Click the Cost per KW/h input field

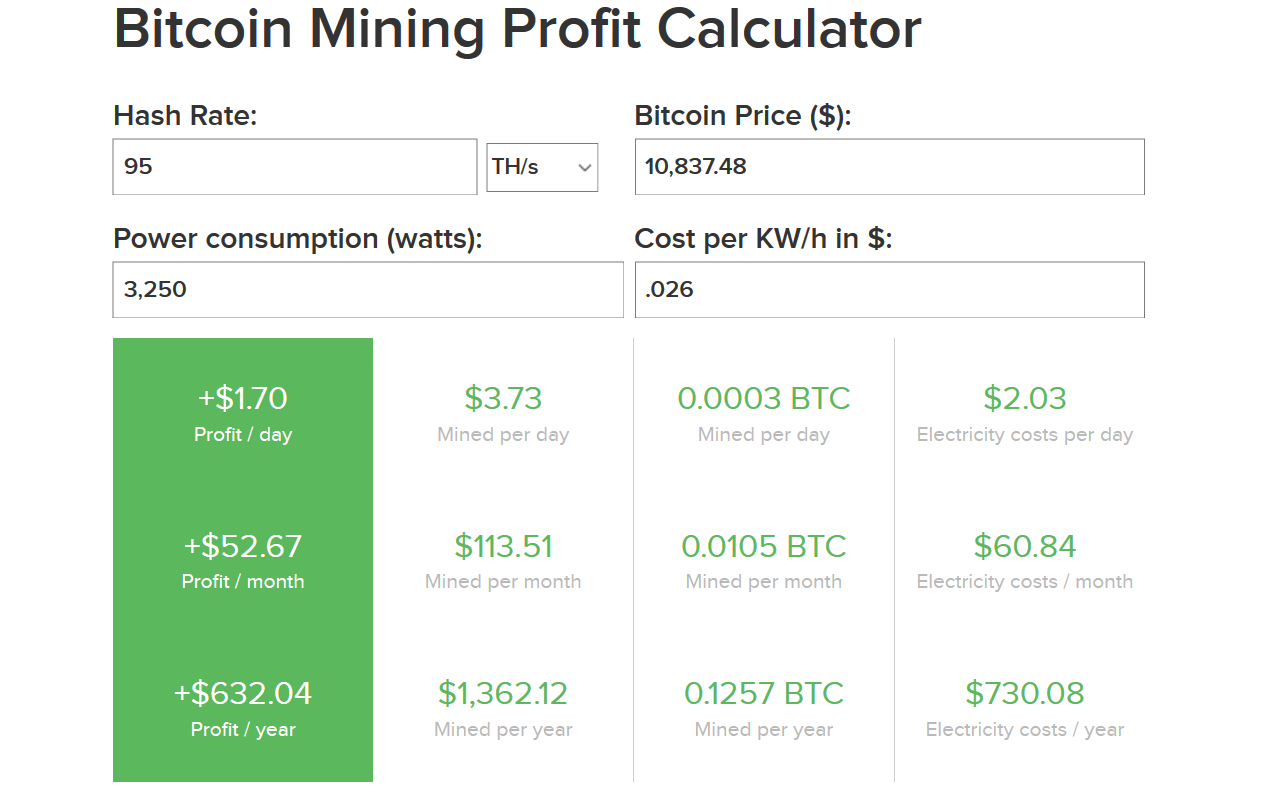click(x=888, y=289)
